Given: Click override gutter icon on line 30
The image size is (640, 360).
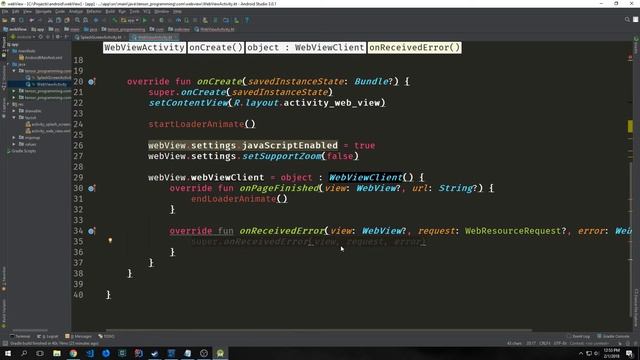Looking at the screenshot, I should tap(91, 188).
